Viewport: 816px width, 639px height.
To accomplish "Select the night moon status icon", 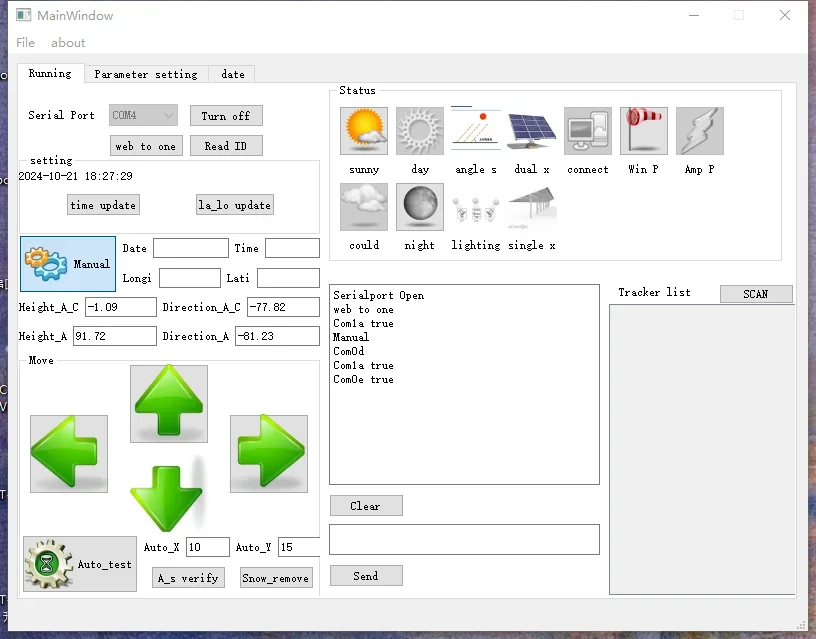I will pos(420,207).
